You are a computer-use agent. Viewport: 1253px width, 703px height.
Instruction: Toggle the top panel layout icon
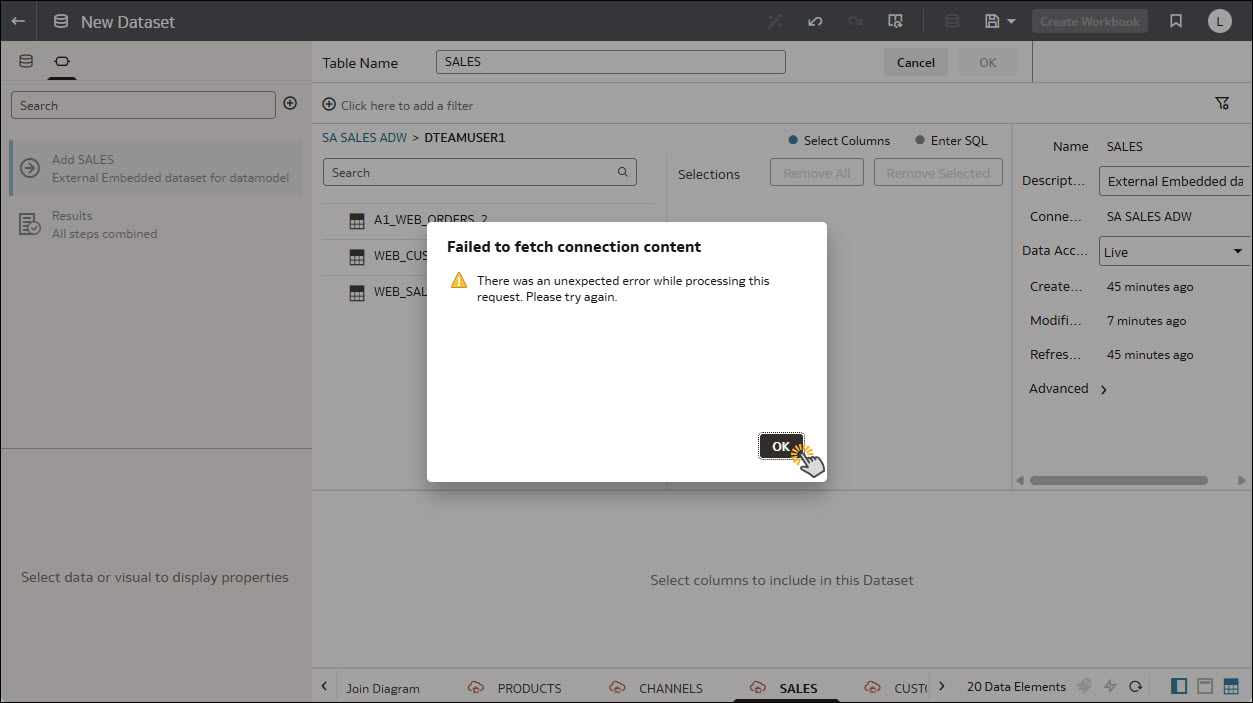click(x=1205, y=686)
